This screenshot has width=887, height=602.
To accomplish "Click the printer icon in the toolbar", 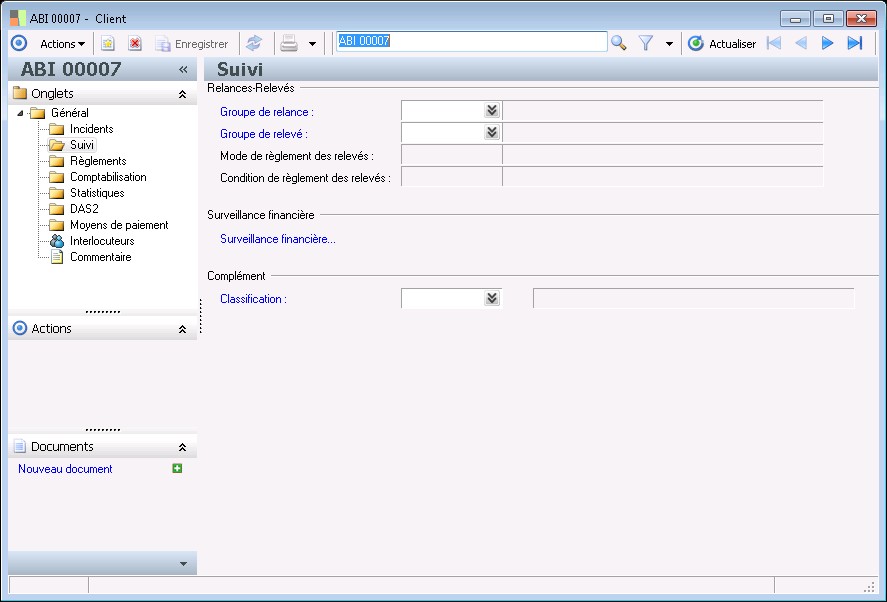I will tap(289, 43).
